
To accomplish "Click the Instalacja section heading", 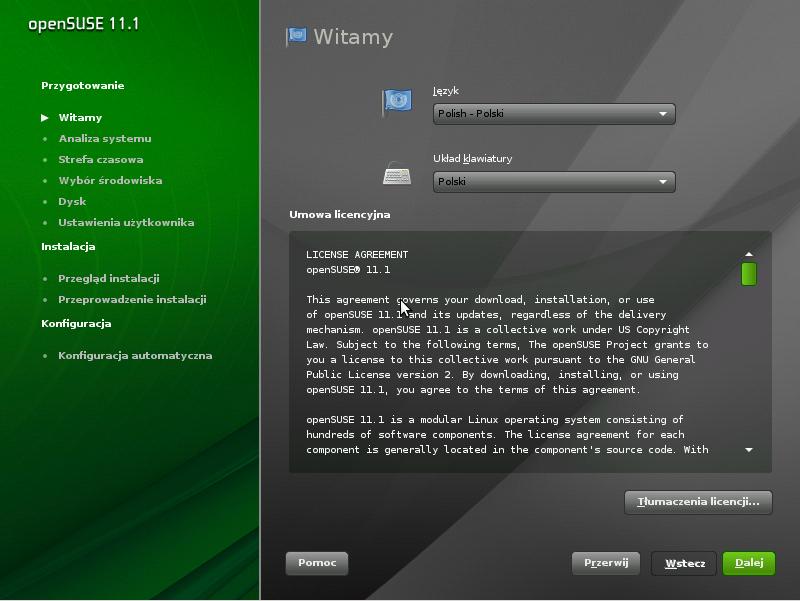I will tap(68, 246).
